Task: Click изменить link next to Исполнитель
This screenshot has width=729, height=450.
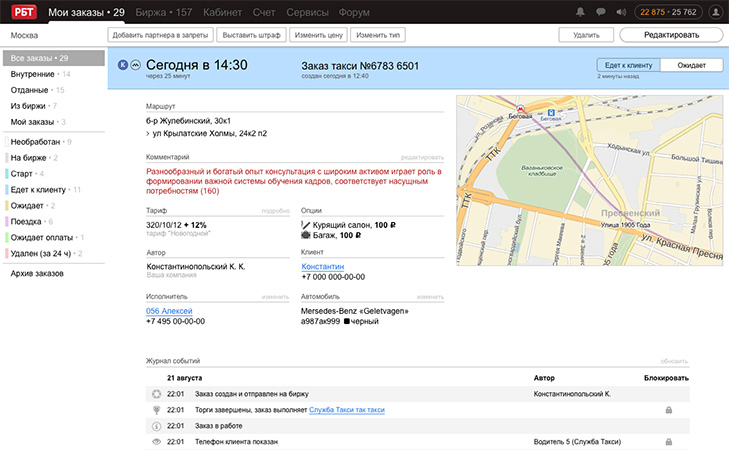Action: pyautogui.click(x=275, y=297)
